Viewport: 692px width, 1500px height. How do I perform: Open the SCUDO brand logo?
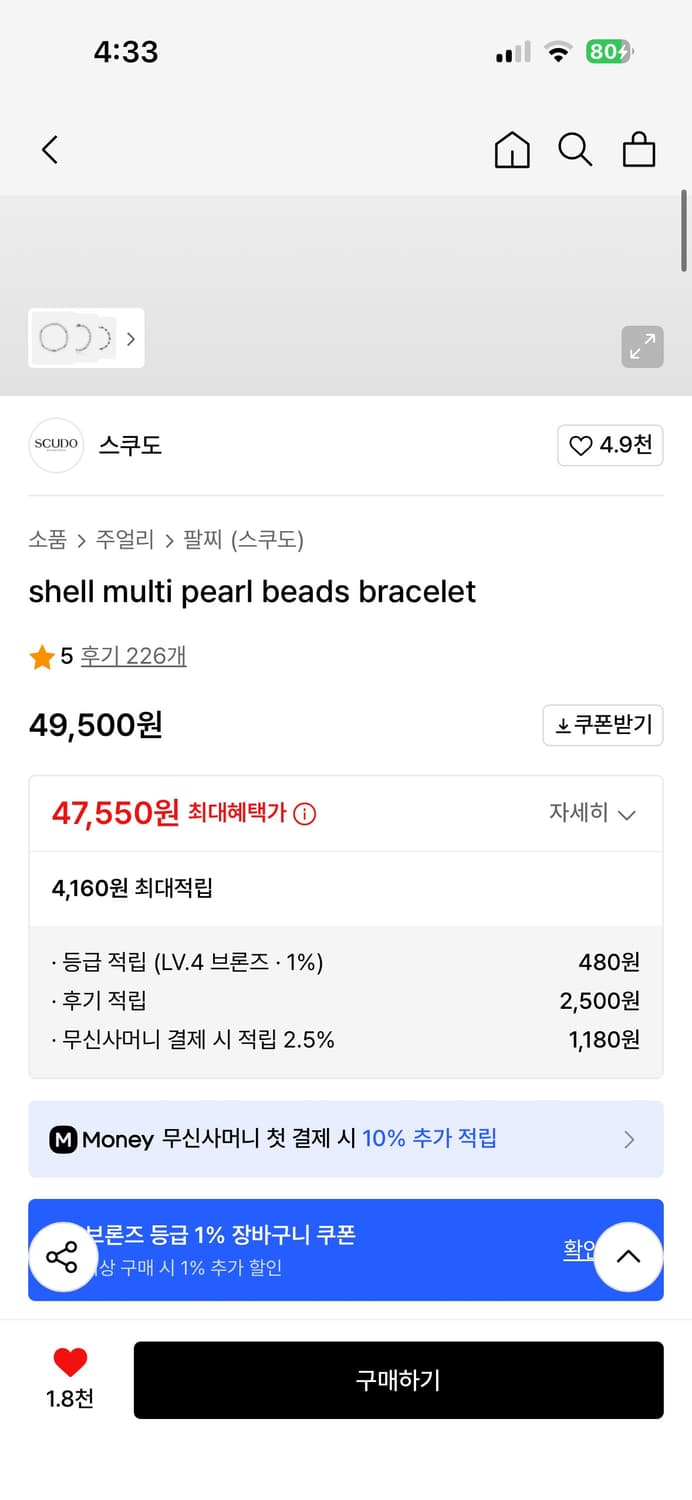point(56,445)
